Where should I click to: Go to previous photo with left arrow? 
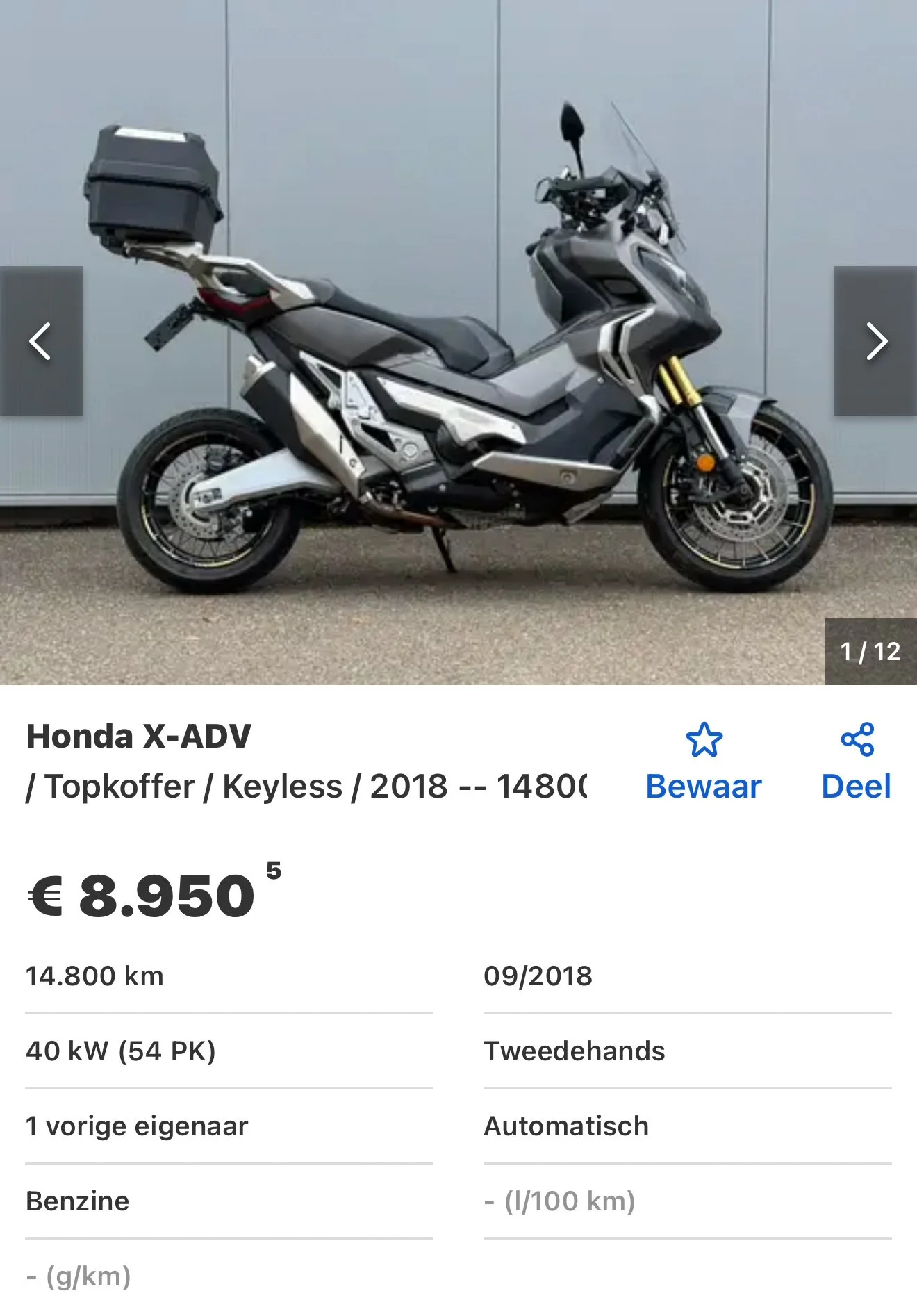[41, 341]
